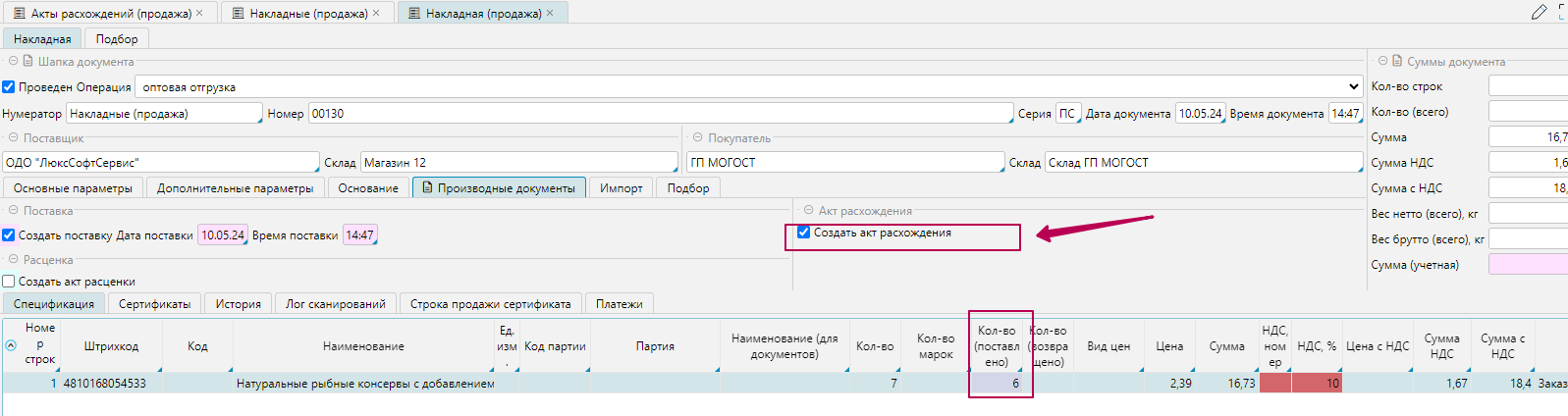
Task: Click the red НДС, % cell
Action: point(1316,384)
